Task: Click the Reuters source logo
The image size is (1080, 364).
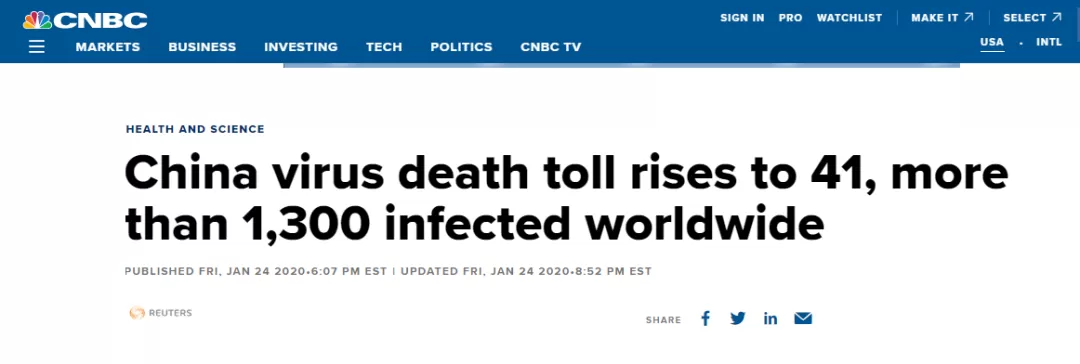Action: 160,313
